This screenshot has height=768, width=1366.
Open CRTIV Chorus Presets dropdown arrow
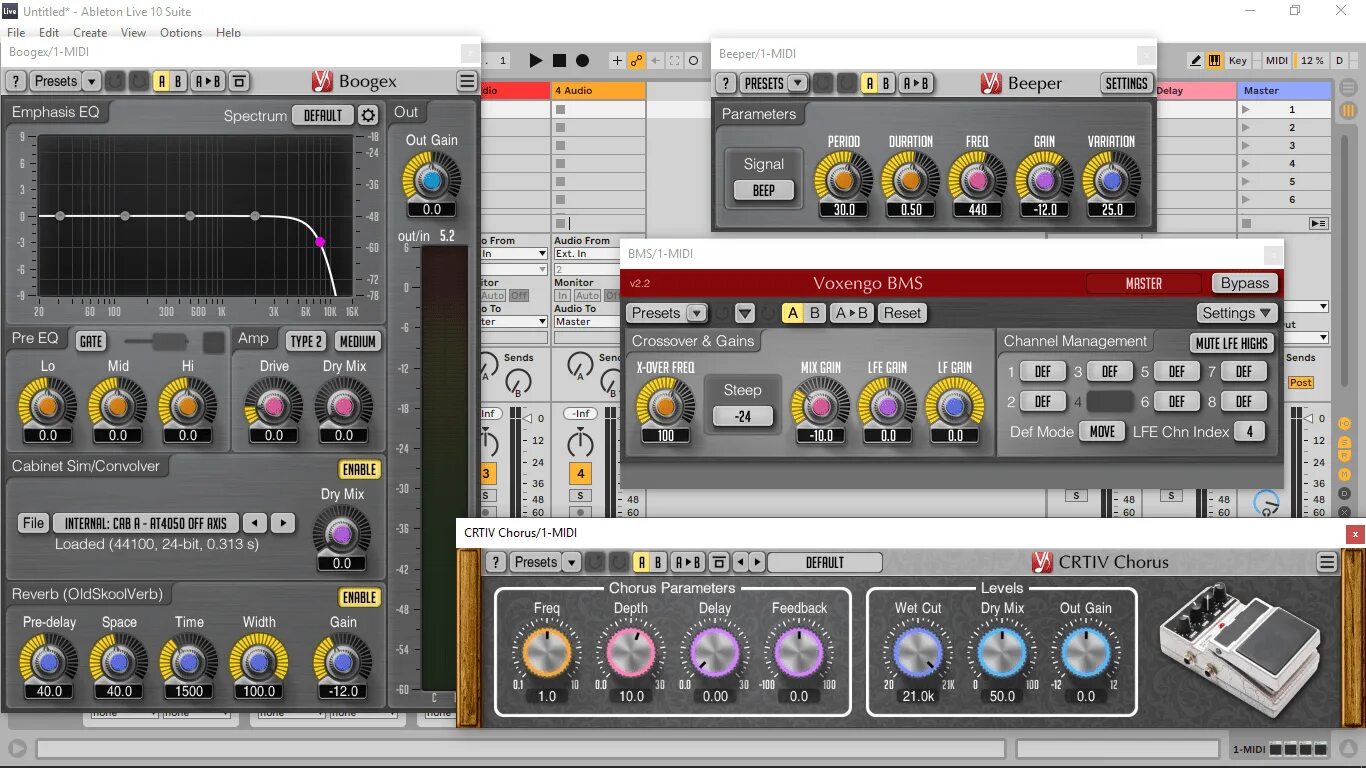[571, 562]
